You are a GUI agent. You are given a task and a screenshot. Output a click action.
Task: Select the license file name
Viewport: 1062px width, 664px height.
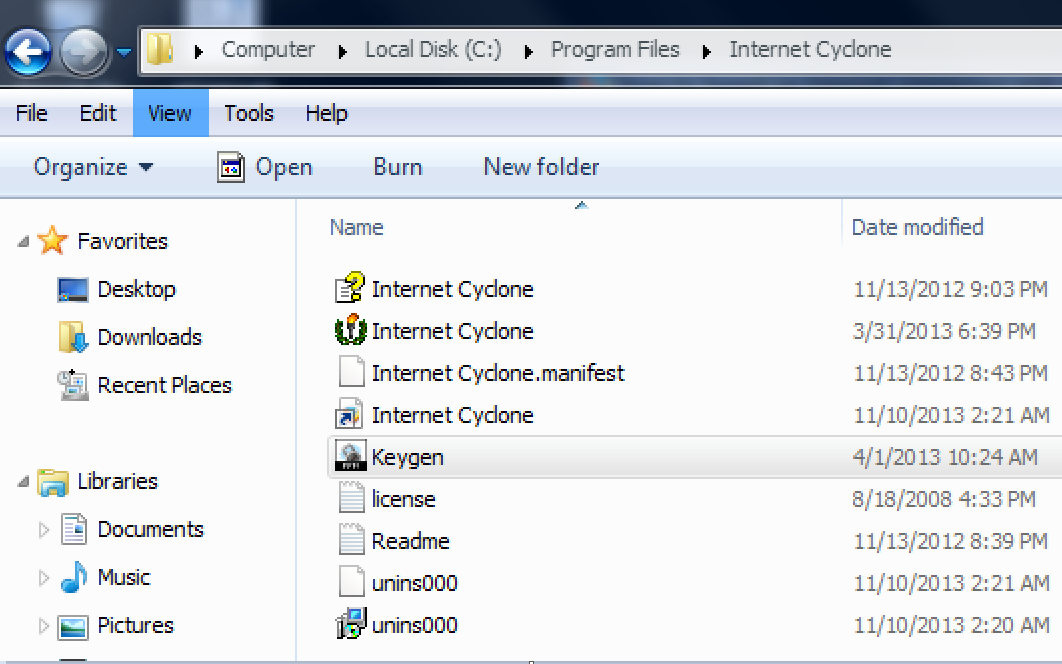(404, 499)
